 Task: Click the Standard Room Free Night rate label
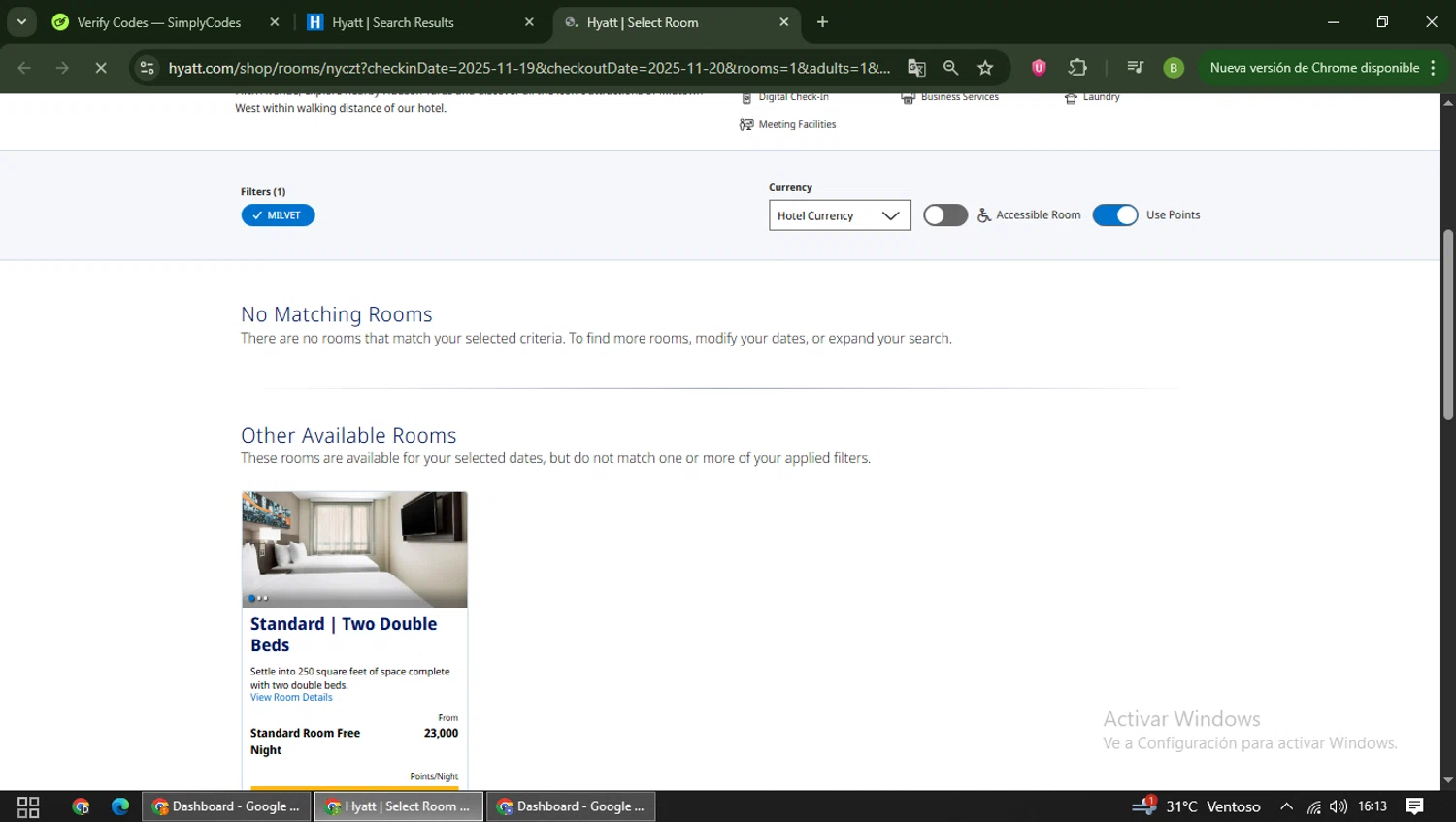coord(305,741)
